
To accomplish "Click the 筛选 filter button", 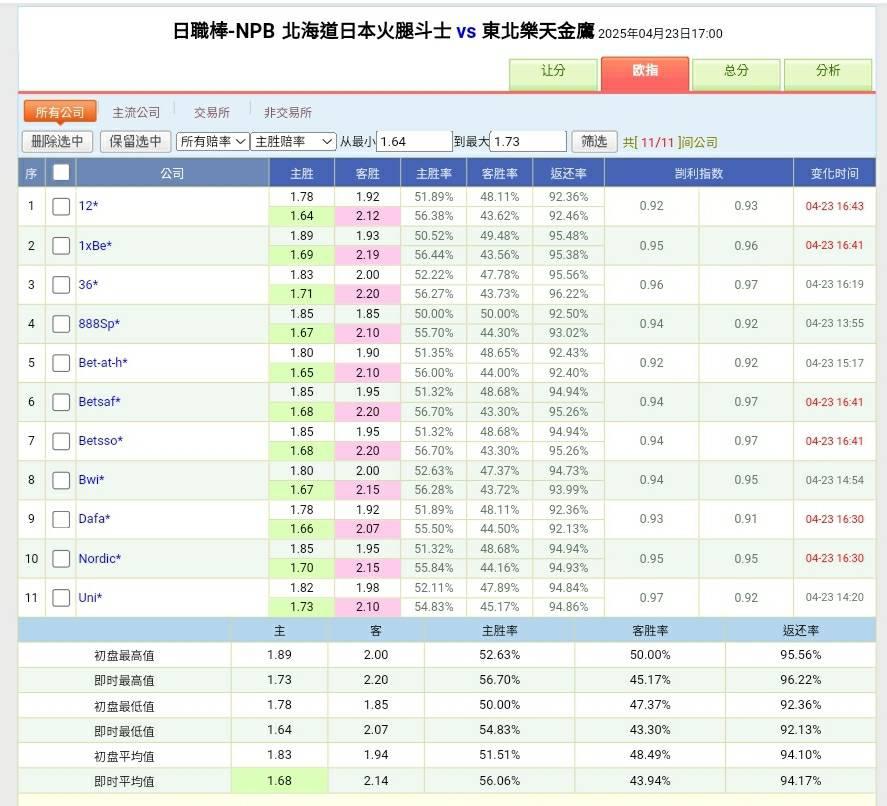I will pyautogui.click(x=594, y=141).
